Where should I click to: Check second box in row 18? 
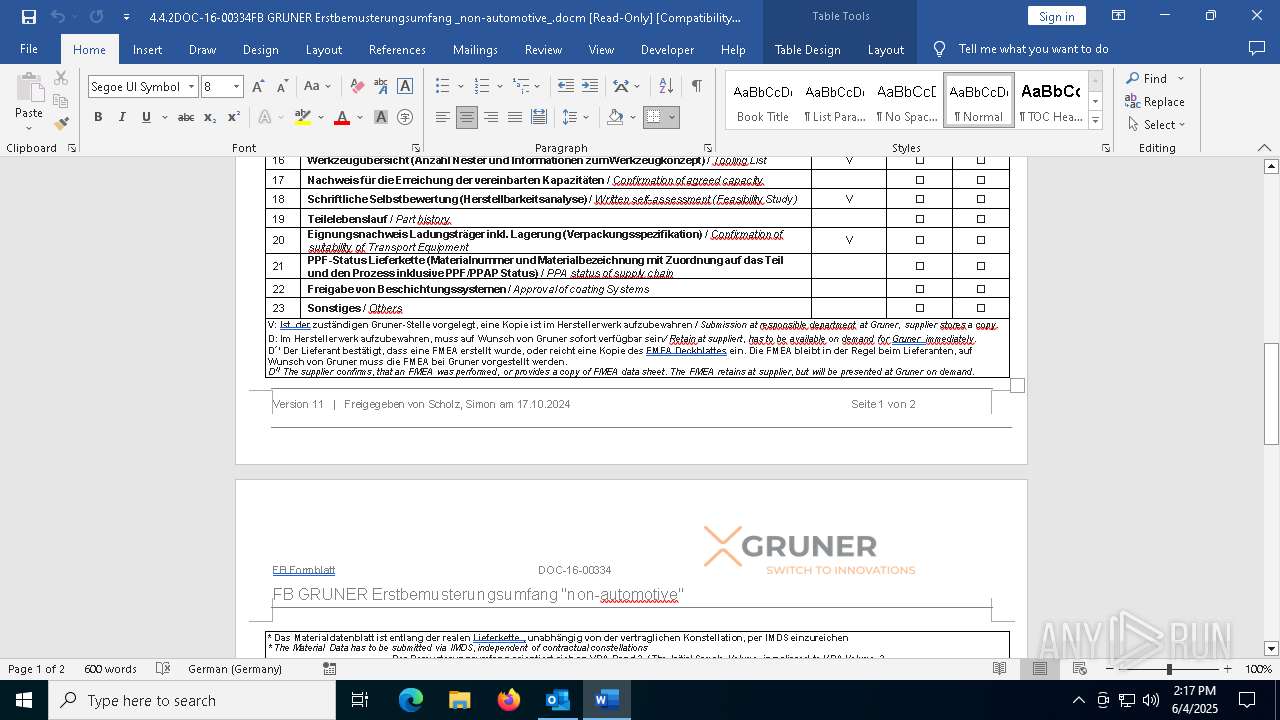pyautogui.click(x=981, y=199)
